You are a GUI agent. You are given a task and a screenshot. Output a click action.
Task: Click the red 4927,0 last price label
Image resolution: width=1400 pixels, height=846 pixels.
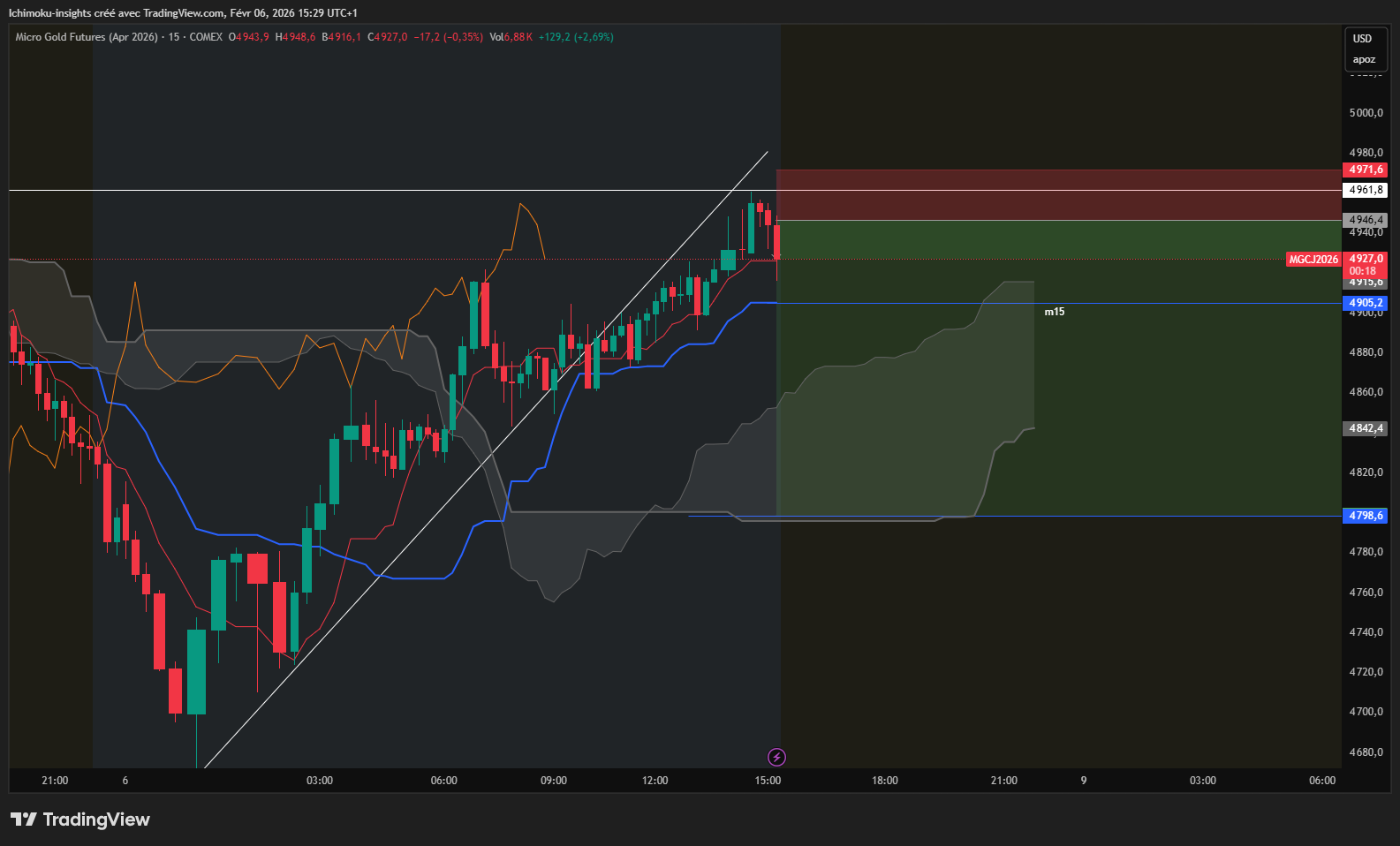pos(1366,259)
